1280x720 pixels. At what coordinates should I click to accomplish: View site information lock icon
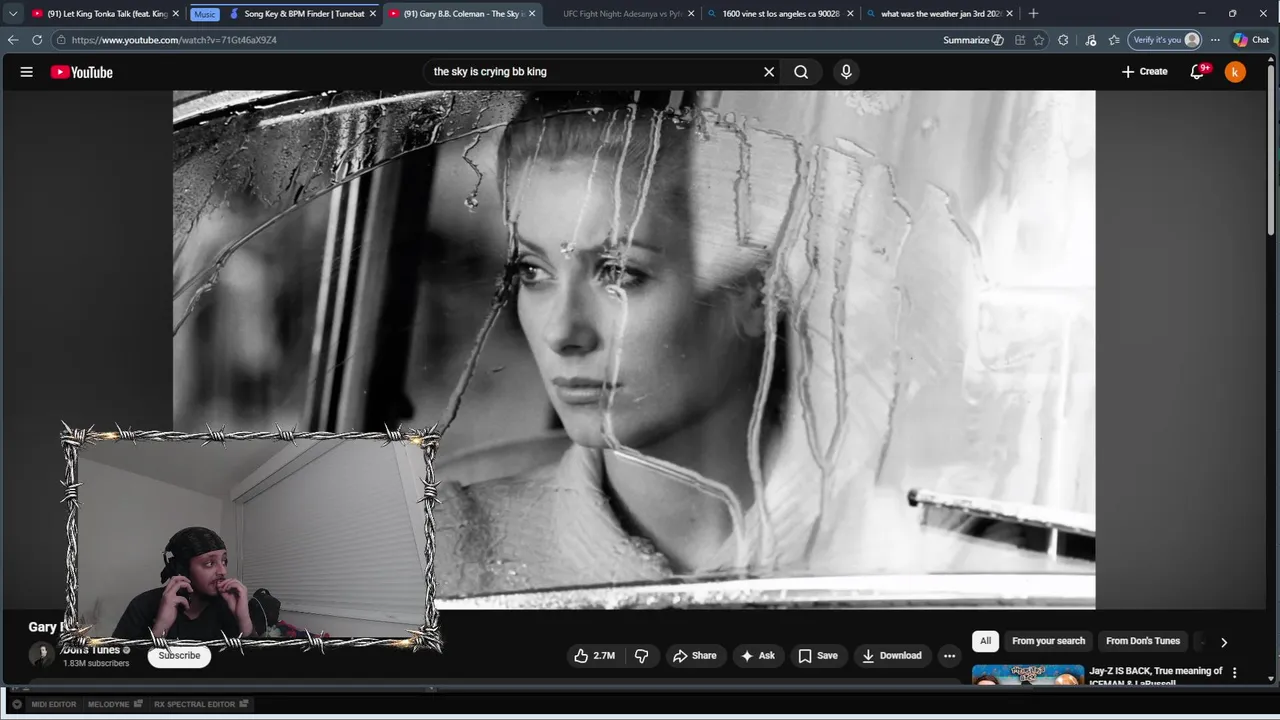tap(61, 40)
